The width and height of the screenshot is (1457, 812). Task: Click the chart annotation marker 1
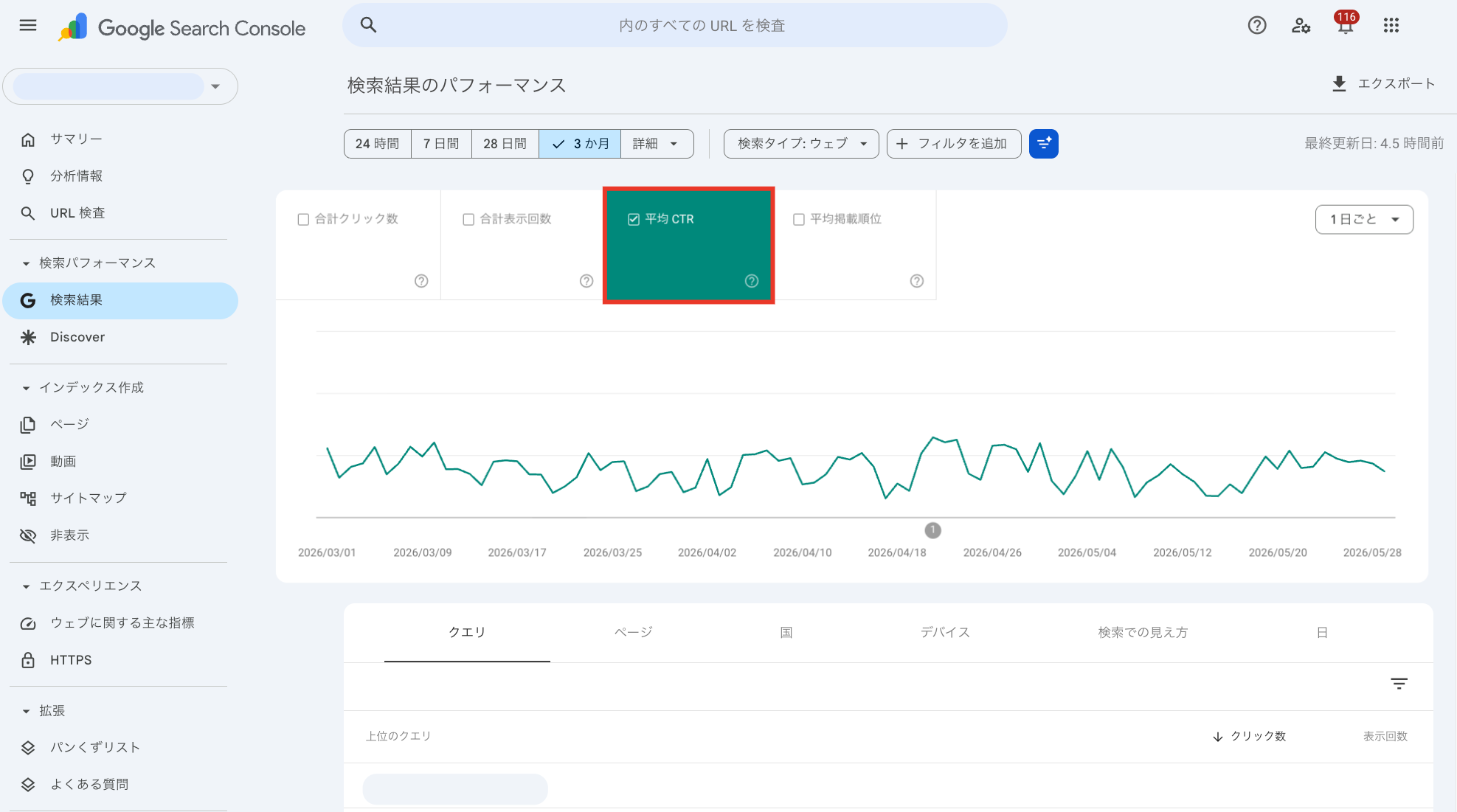coord(932,530)
